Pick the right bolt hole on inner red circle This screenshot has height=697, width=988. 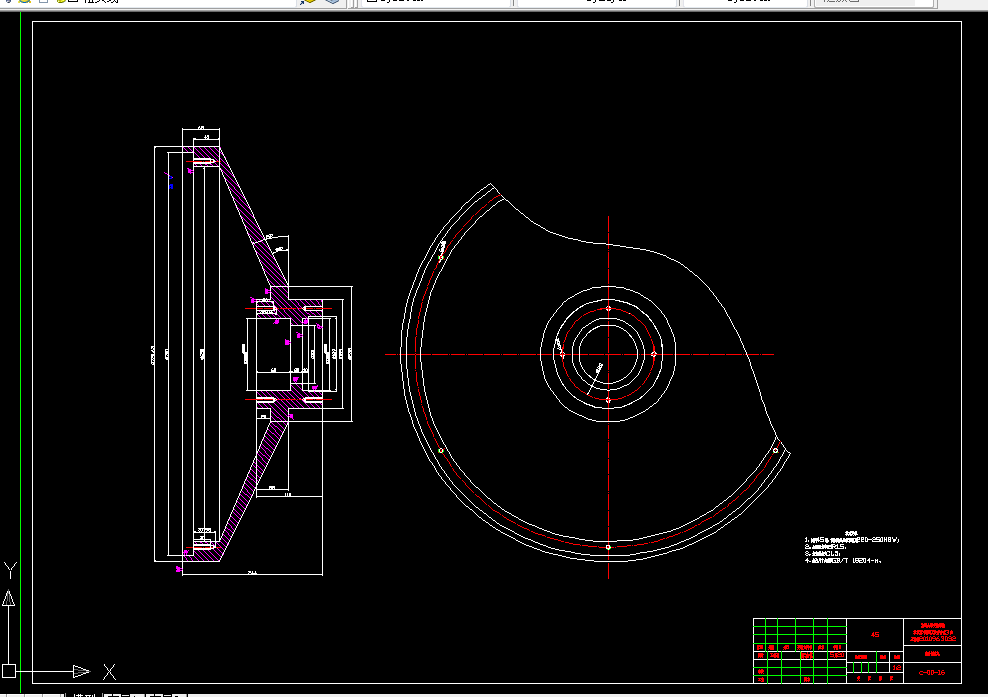654,354
